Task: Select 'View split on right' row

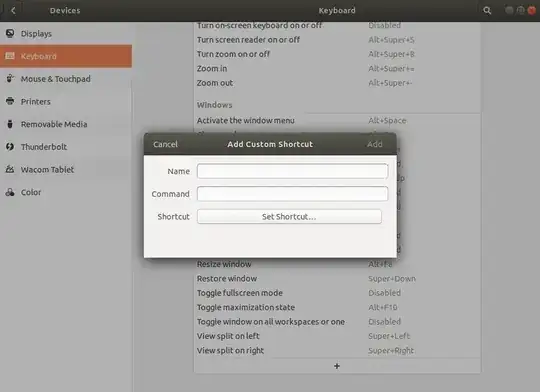Action: tap(337, 351)
